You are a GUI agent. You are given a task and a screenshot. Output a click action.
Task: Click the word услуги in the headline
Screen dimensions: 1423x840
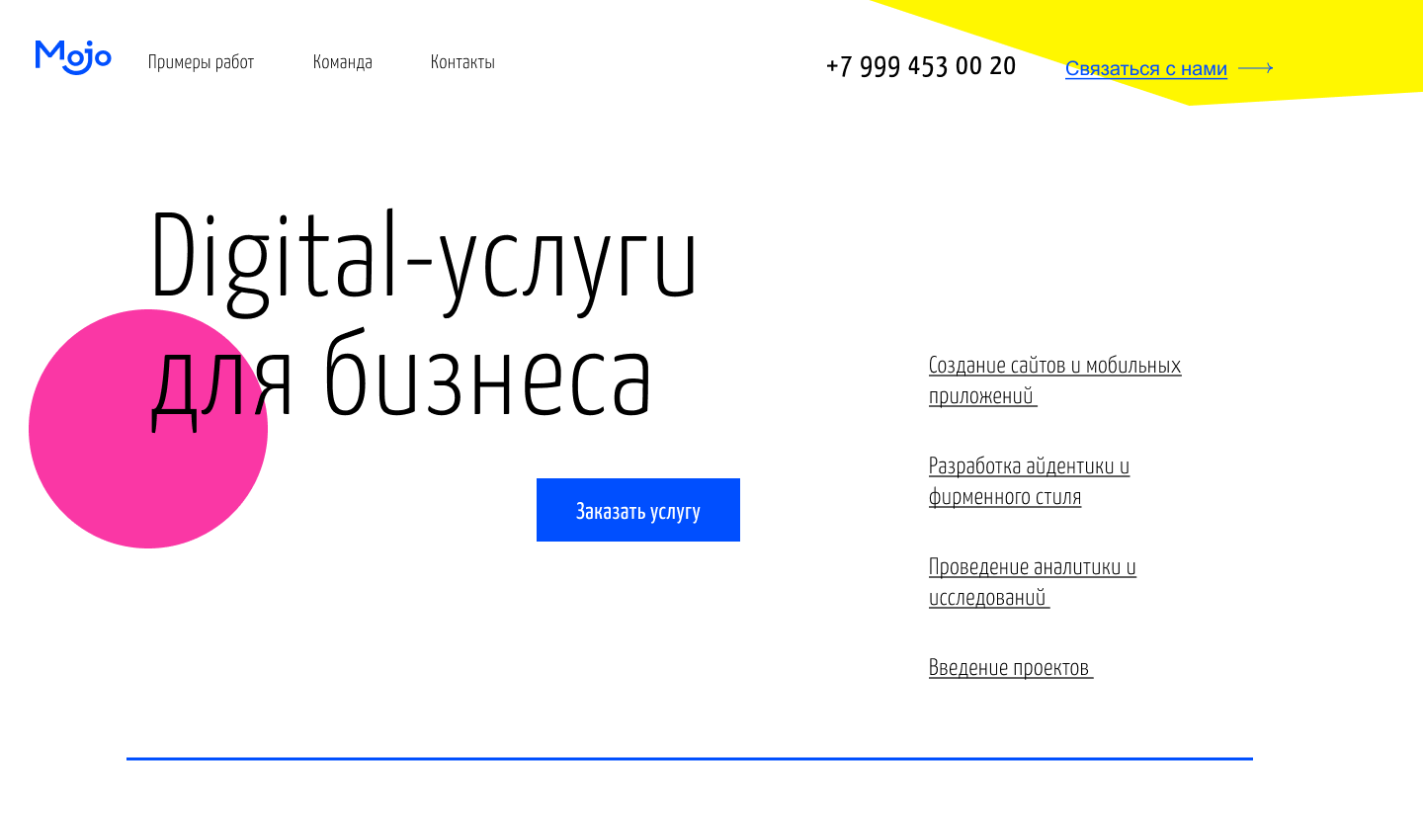(x=568, y=262)
